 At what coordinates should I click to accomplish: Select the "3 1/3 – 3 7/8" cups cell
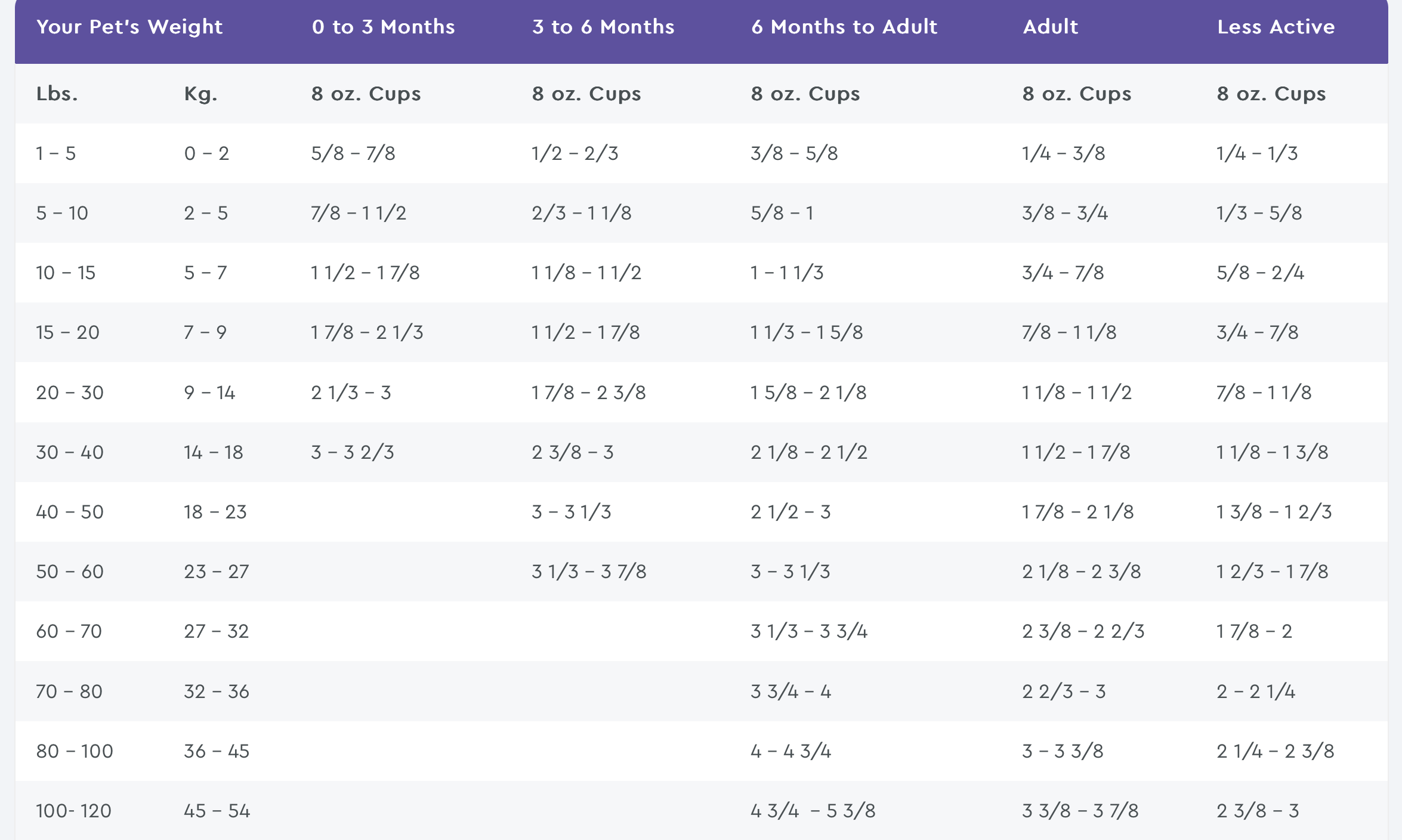point(589,572)
